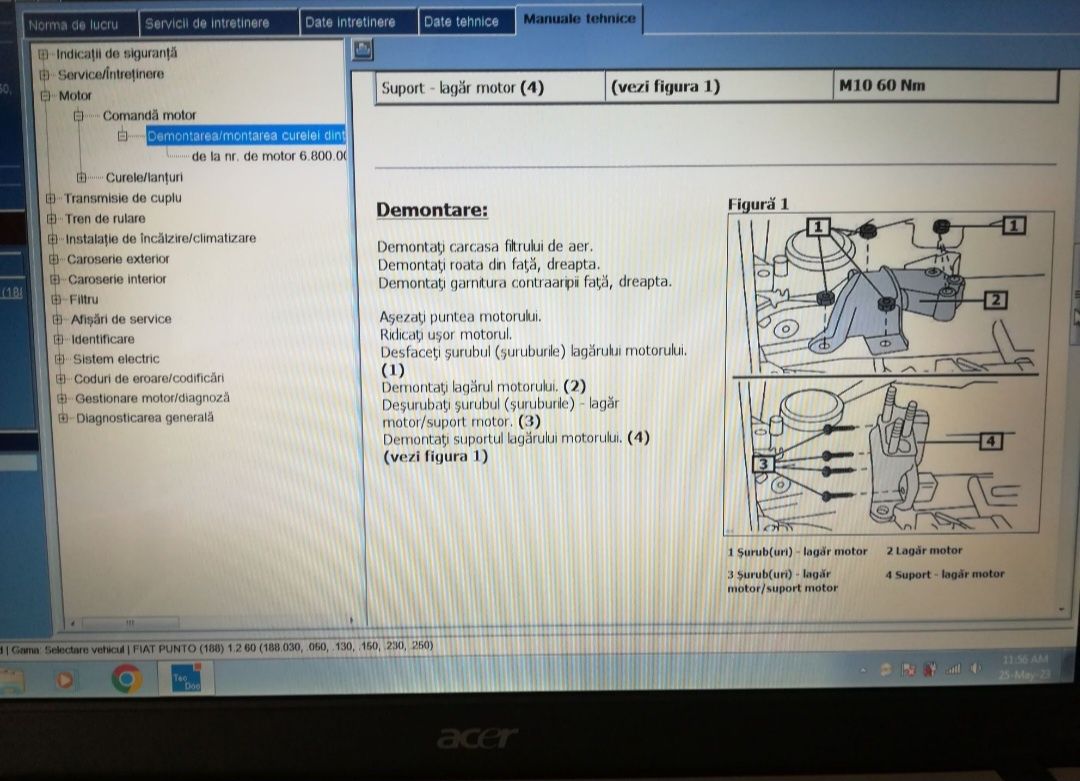Click manual content scroll-down arrow
Image resolution: width=1080 pixels, height=781 pixels.
tap(1061, 610)
